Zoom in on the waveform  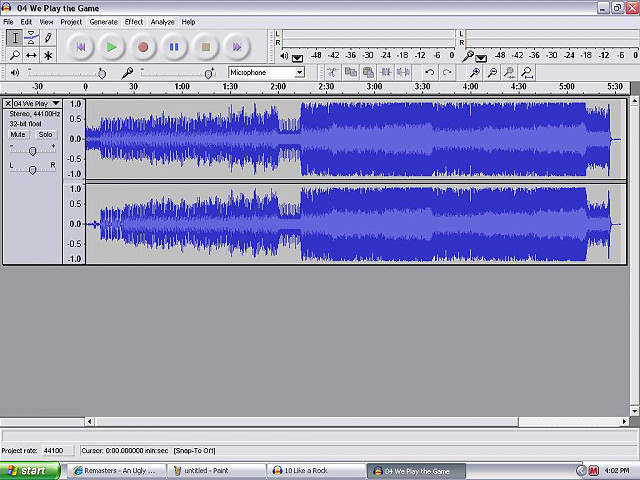pos(474,73)
